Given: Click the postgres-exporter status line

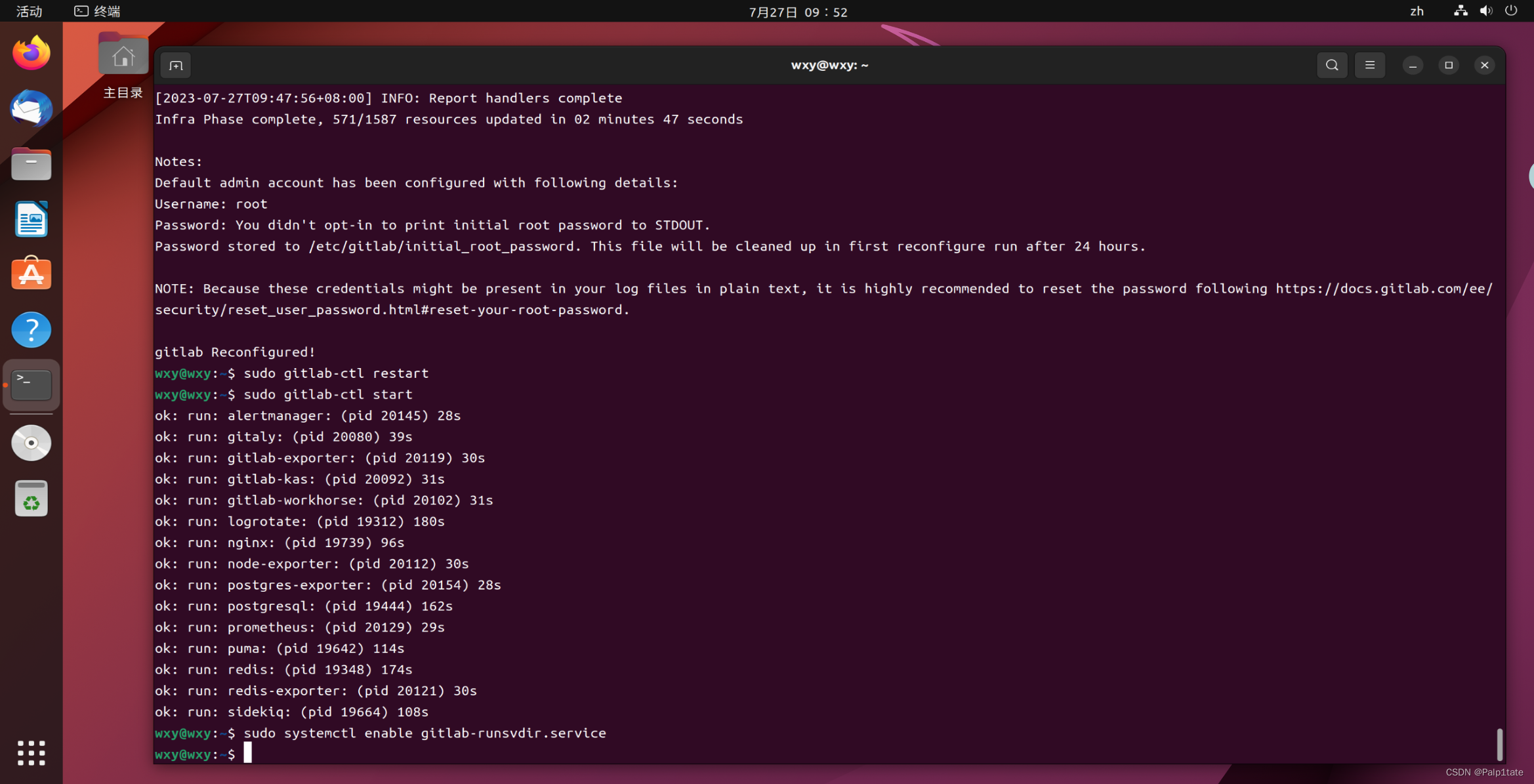Looking at the screenshot, I should [x=328, y=585].
